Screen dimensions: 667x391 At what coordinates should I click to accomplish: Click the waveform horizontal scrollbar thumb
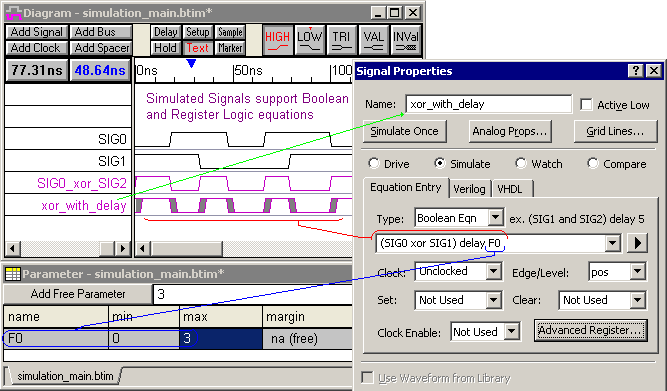pyautogui.click(x=187, y=248)
